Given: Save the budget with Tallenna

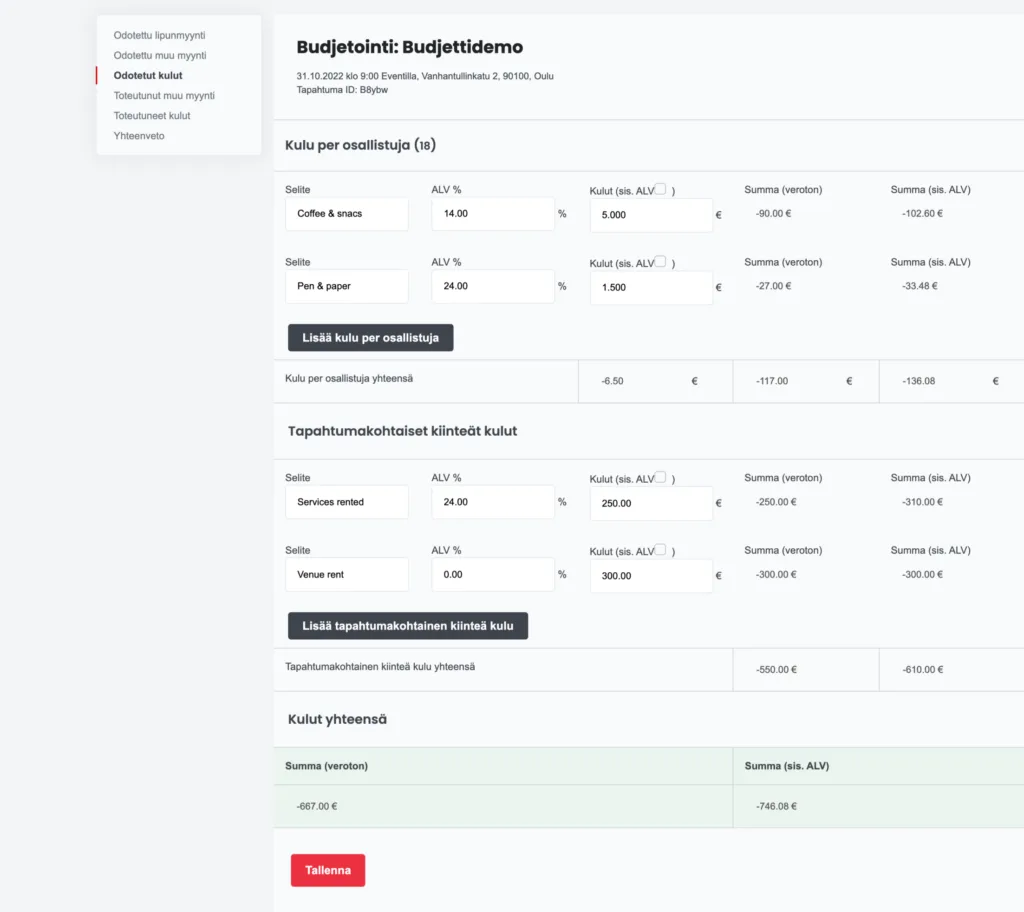Looking at the screenshot, I should click(328, 870).
